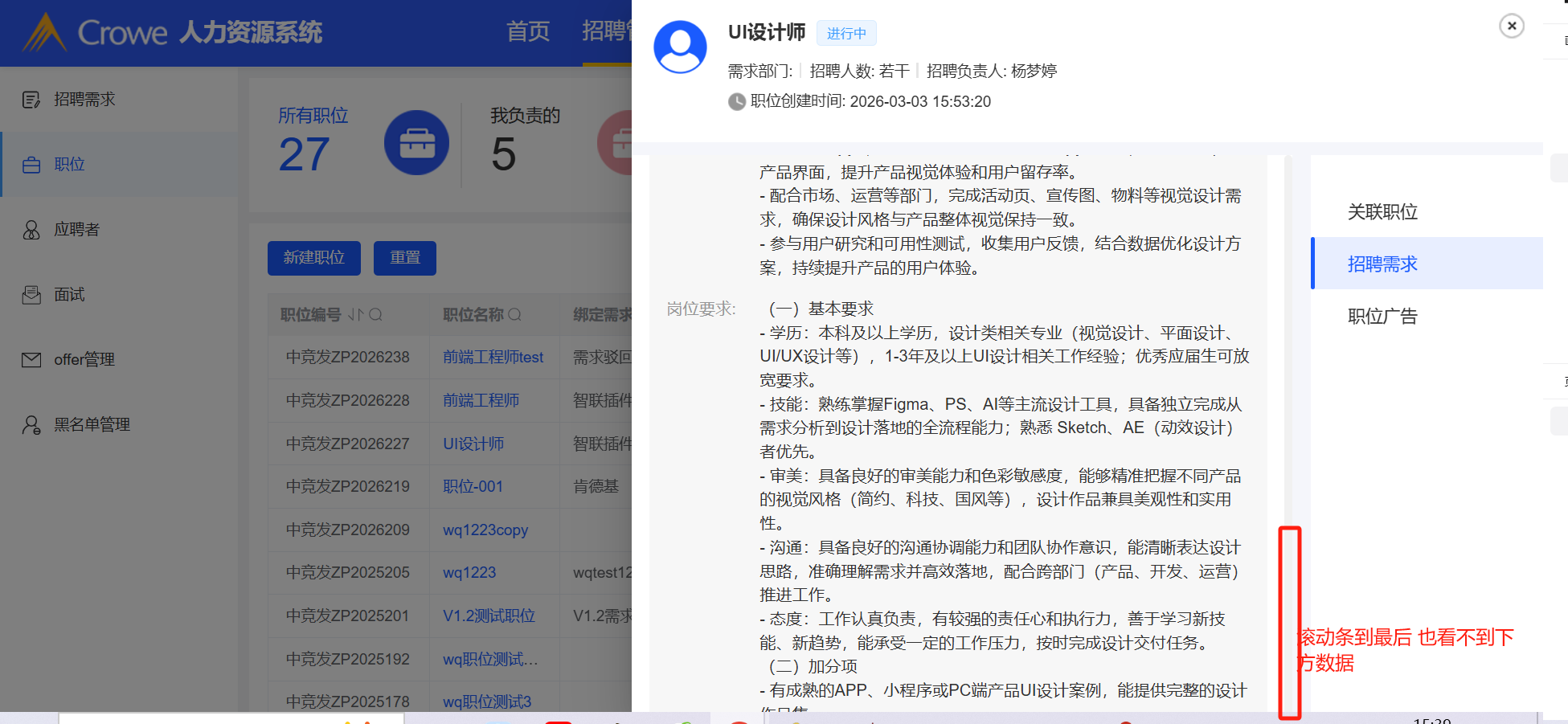The height and width of the screenshot is (724, 1568).
Task: Click the 应聘者 sidebar person icon
Action: (x=31, y=230)
